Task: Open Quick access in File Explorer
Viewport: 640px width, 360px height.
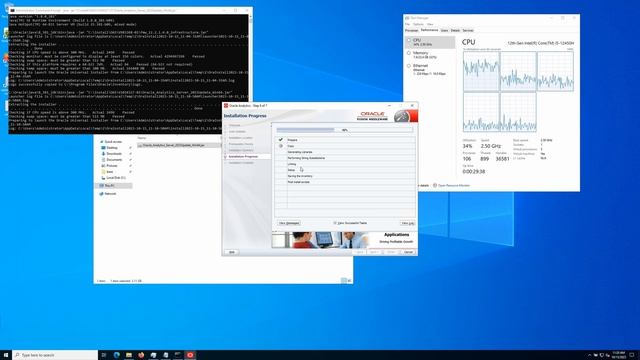Action: [x=113, y=142]
